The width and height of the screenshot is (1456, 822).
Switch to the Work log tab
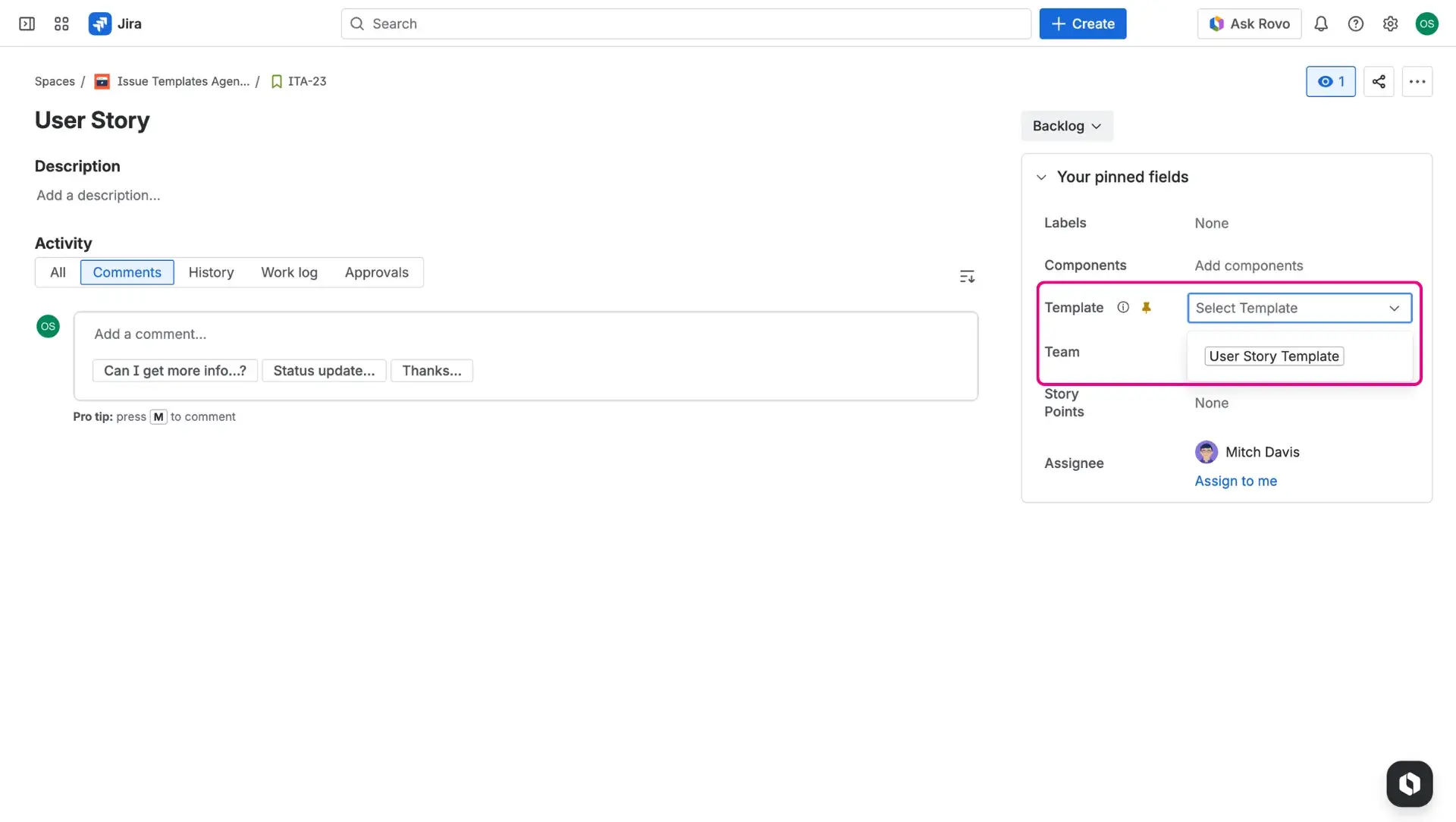click(289, 272)
